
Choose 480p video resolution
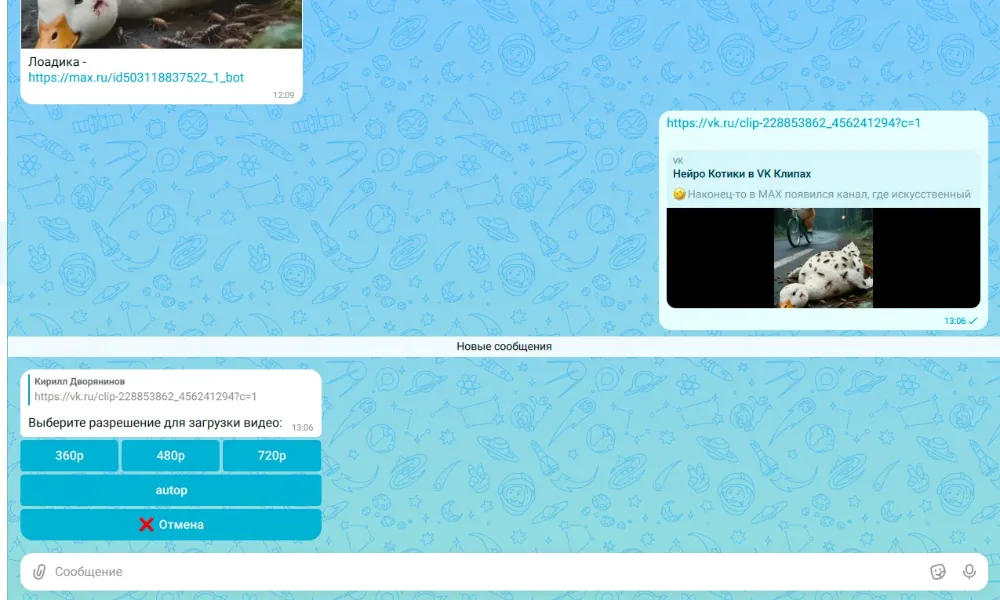(170, 455)
